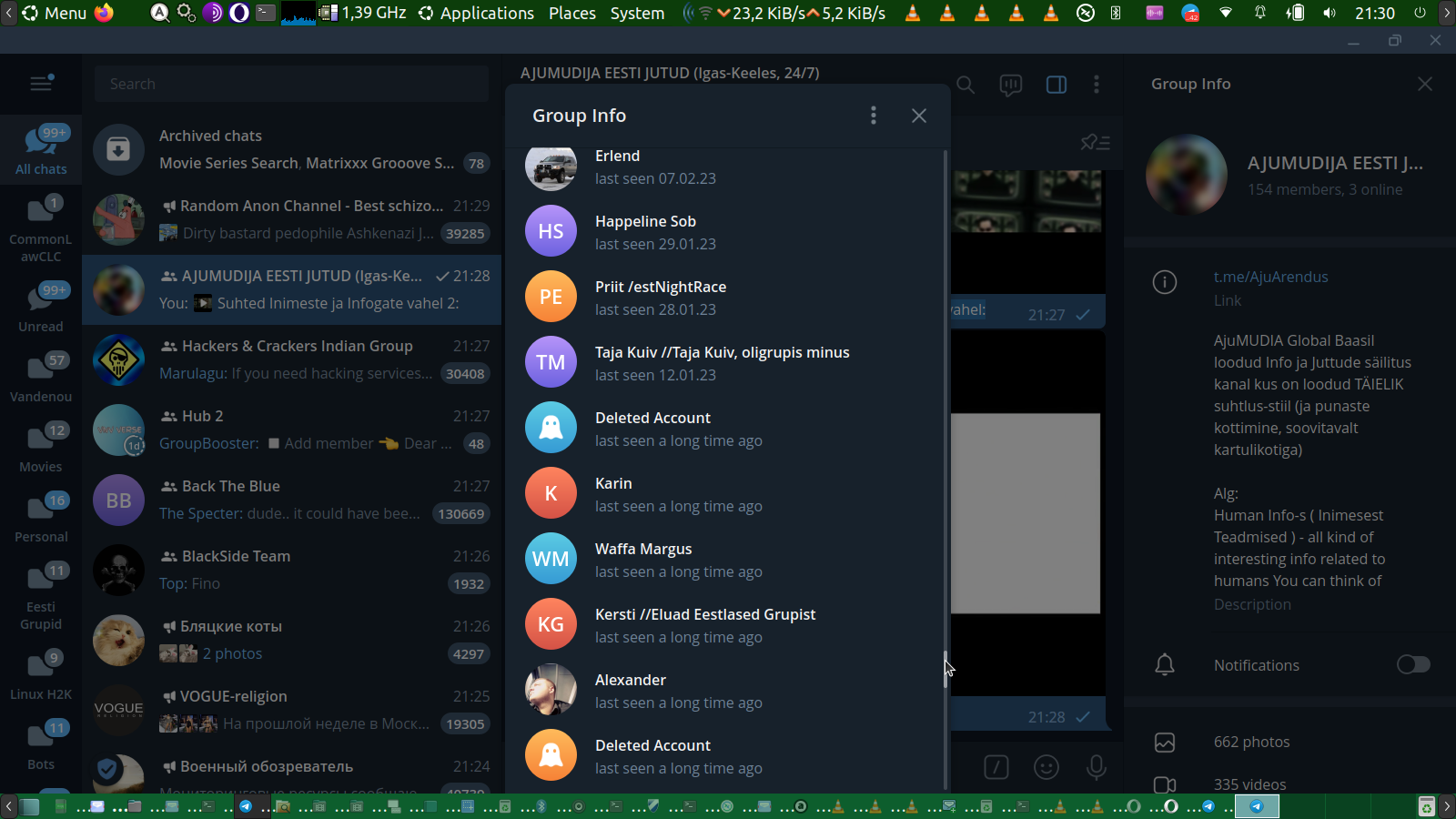
Task: Open the System menu
Action: click(x=637, y=13)
